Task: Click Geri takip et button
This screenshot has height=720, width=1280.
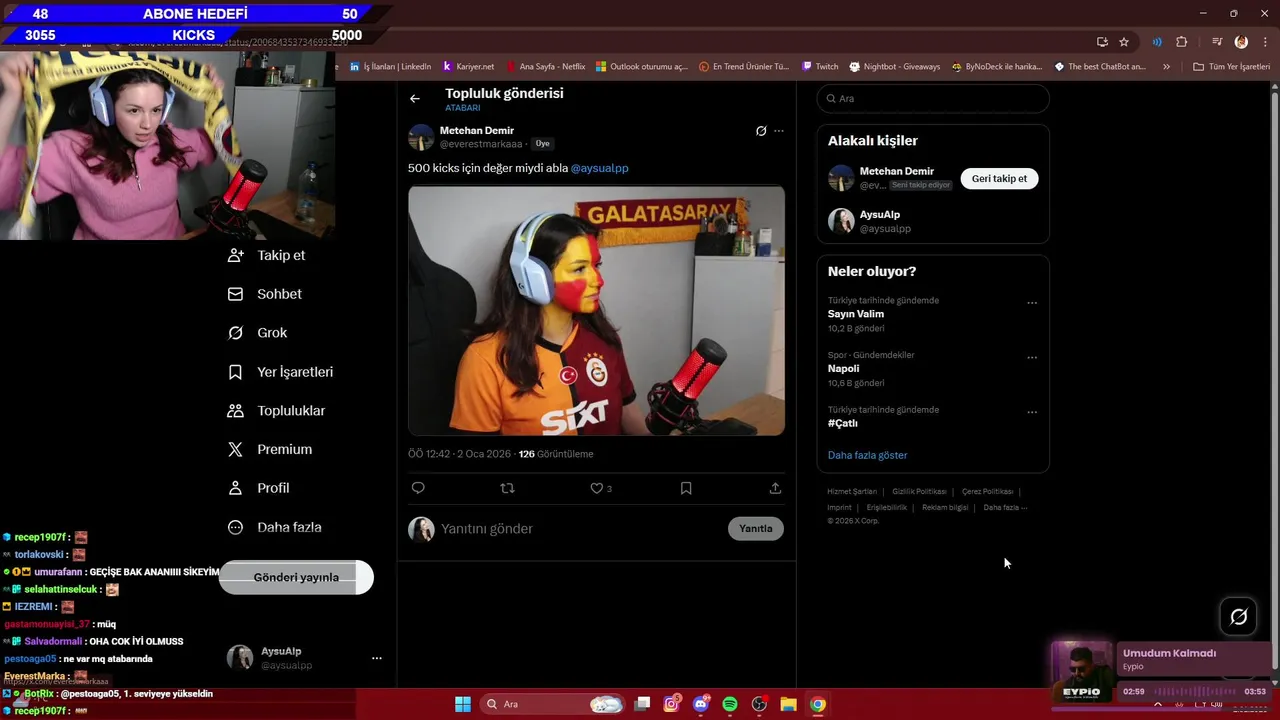Action: coord(999,179)
